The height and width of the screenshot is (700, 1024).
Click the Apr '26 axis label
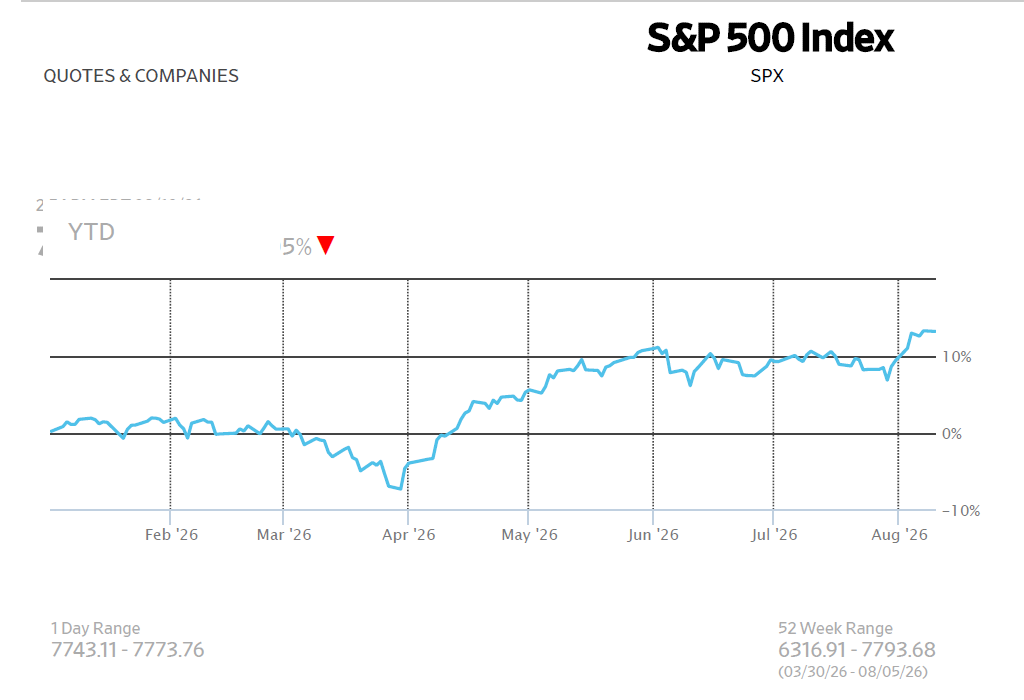click(x=409, y=535)
